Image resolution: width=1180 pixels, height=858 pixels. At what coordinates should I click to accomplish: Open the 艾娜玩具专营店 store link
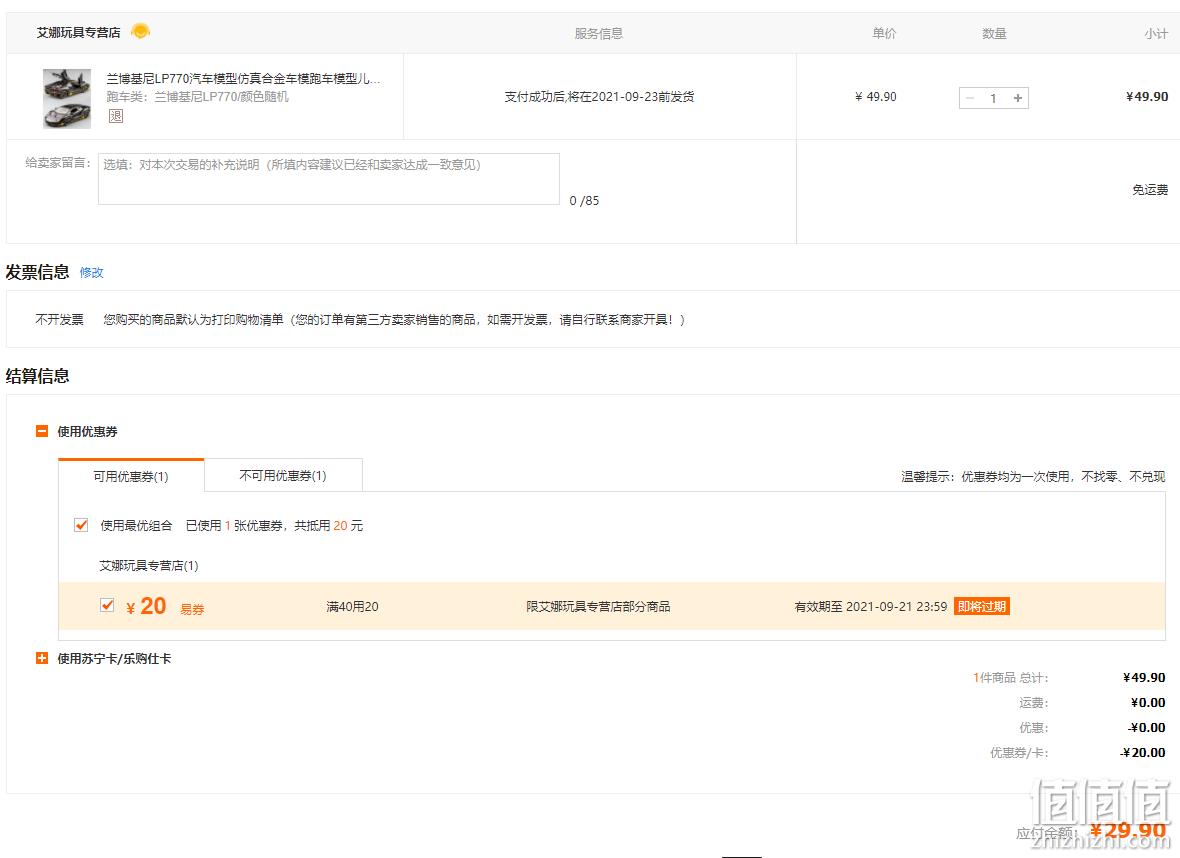(x=78, y=32)
